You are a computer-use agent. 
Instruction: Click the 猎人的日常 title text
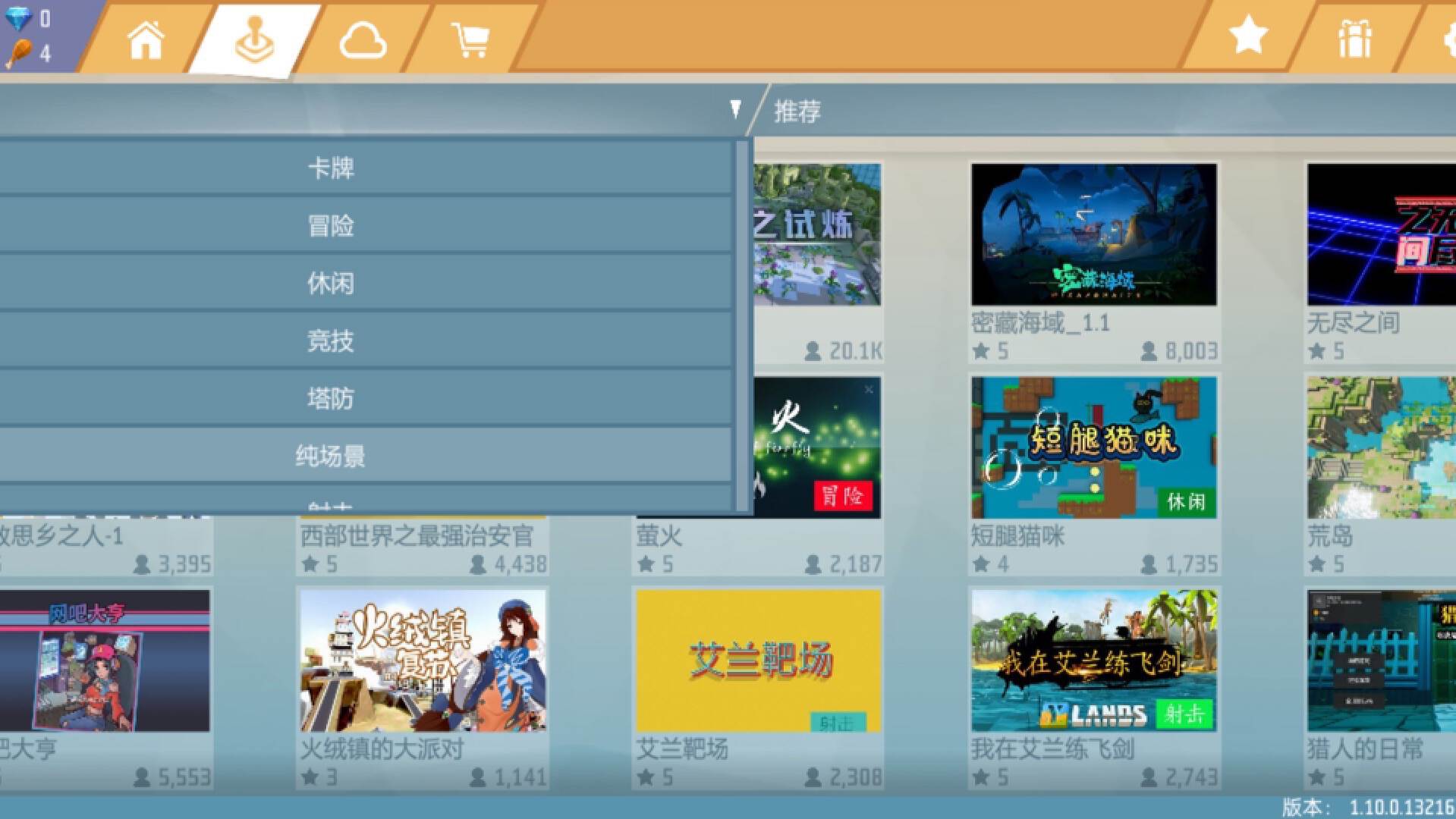tap(1365, 749)
